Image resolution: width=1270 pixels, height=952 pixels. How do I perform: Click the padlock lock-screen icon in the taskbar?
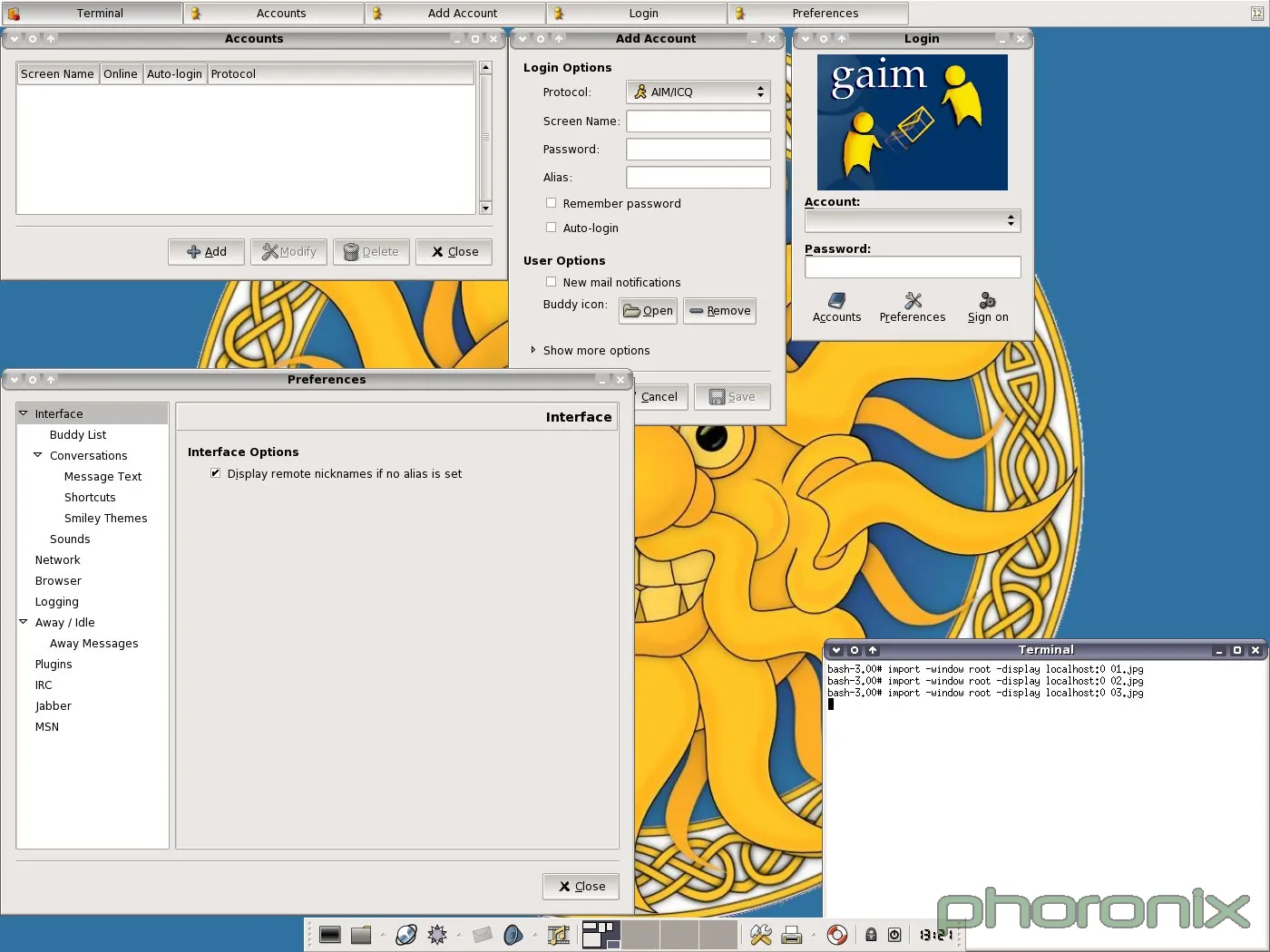(x=870, y=934)
